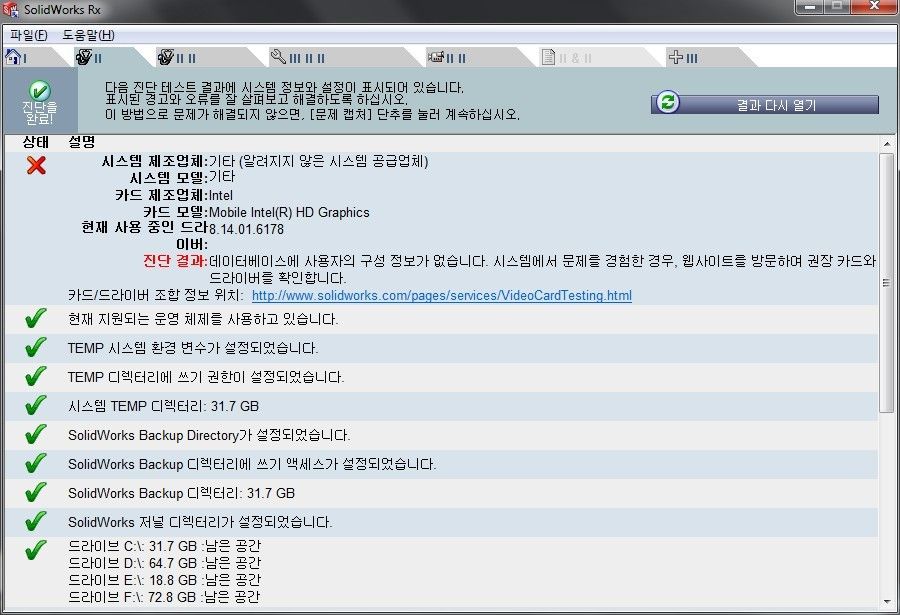Image resolution: width=900 pixels, height=615 pixels.
Task: Select the Mobile Intel(R) HD Graphics text
Action: 289,212
